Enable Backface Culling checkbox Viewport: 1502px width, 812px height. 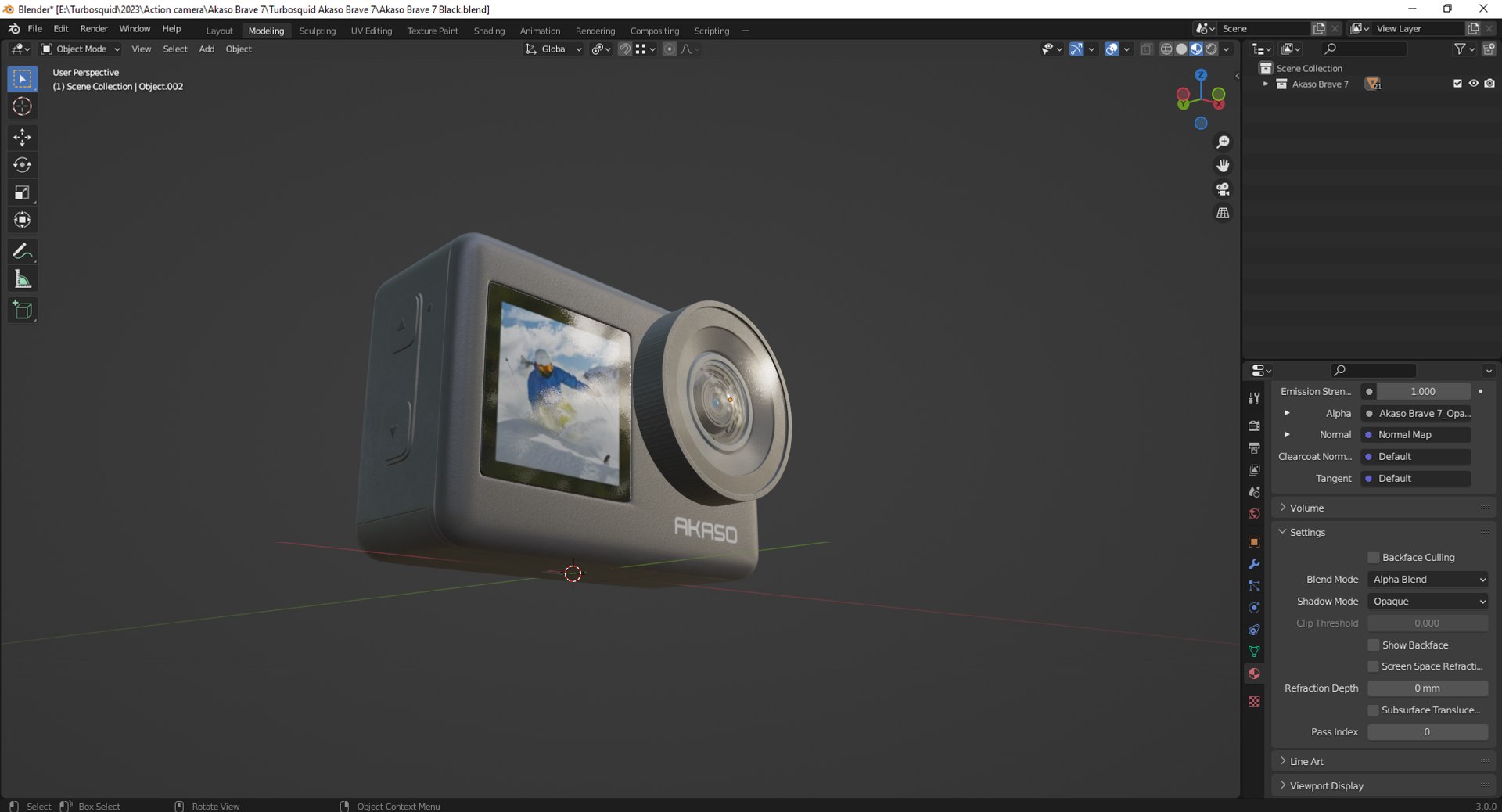(x=1373, y=558)
